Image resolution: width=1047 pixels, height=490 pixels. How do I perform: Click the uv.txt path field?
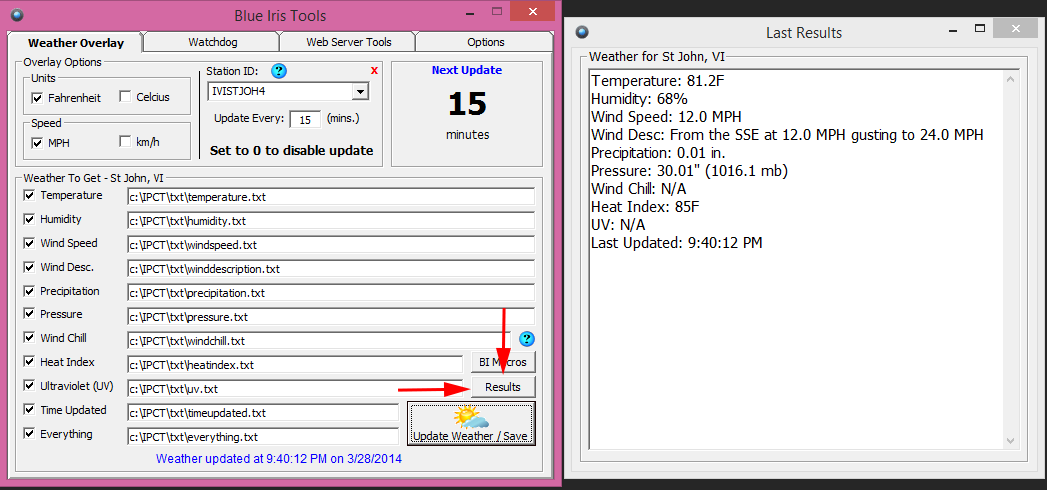295,389
